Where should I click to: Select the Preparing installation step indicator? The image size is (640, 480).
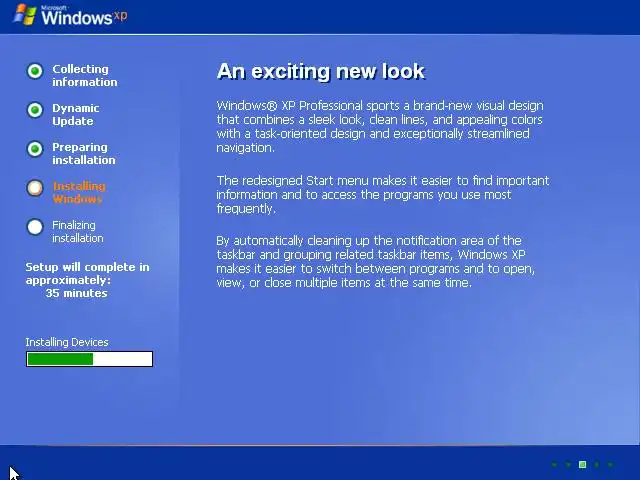35,149
